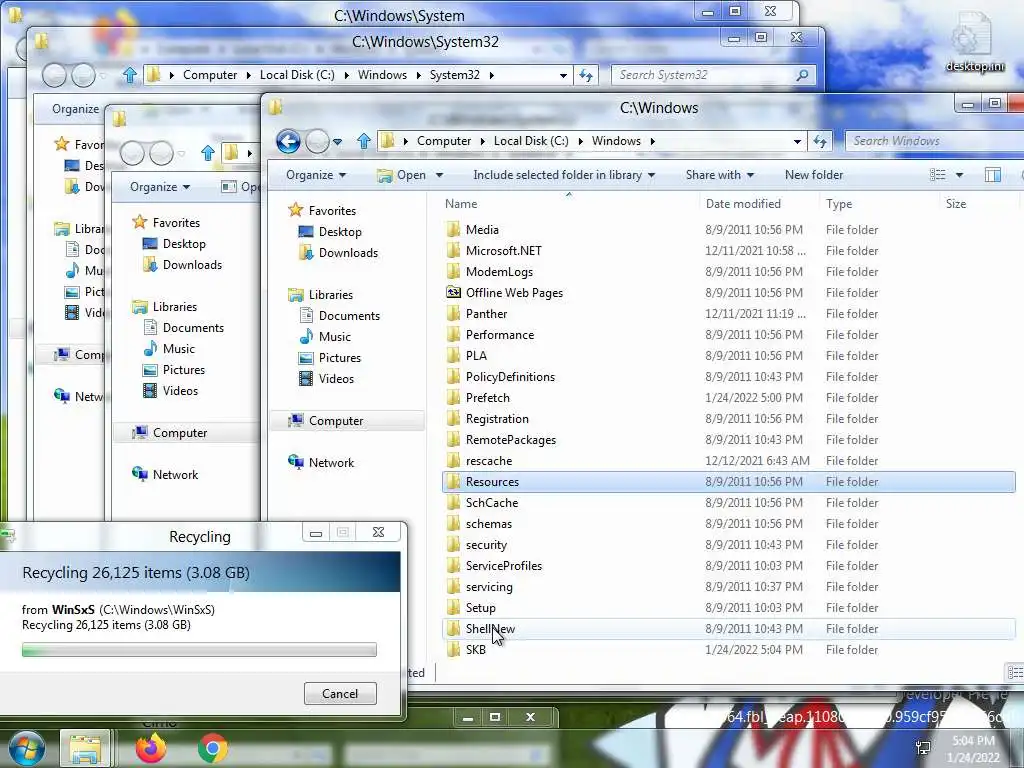This screenshot has height=768, width=1024.
Task: Select the Panther folder
Action: (x=486, y=313)
